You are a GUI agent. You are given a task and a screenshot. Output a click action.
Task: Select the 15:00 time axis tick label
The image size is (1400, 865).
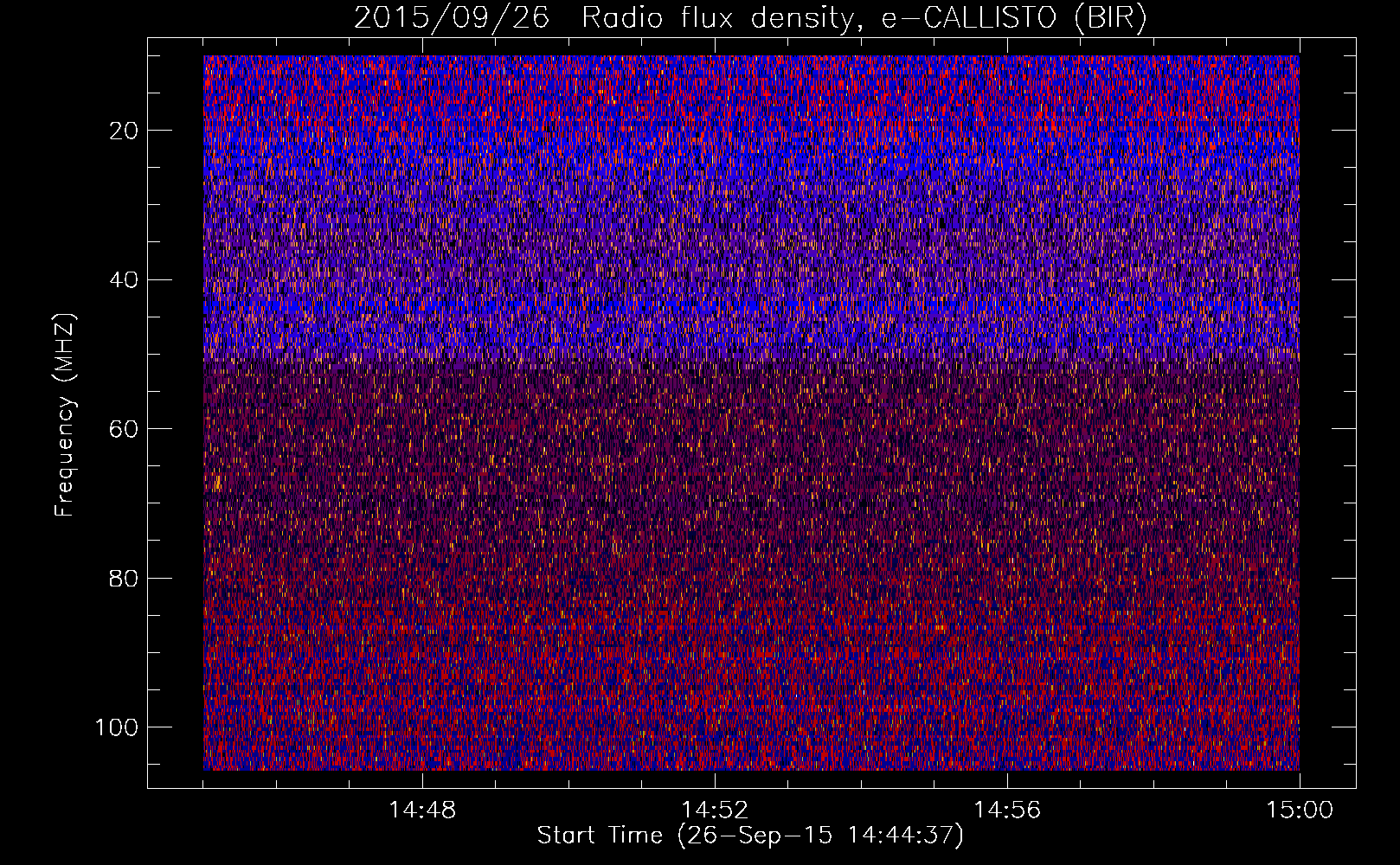click(1300, 810)
